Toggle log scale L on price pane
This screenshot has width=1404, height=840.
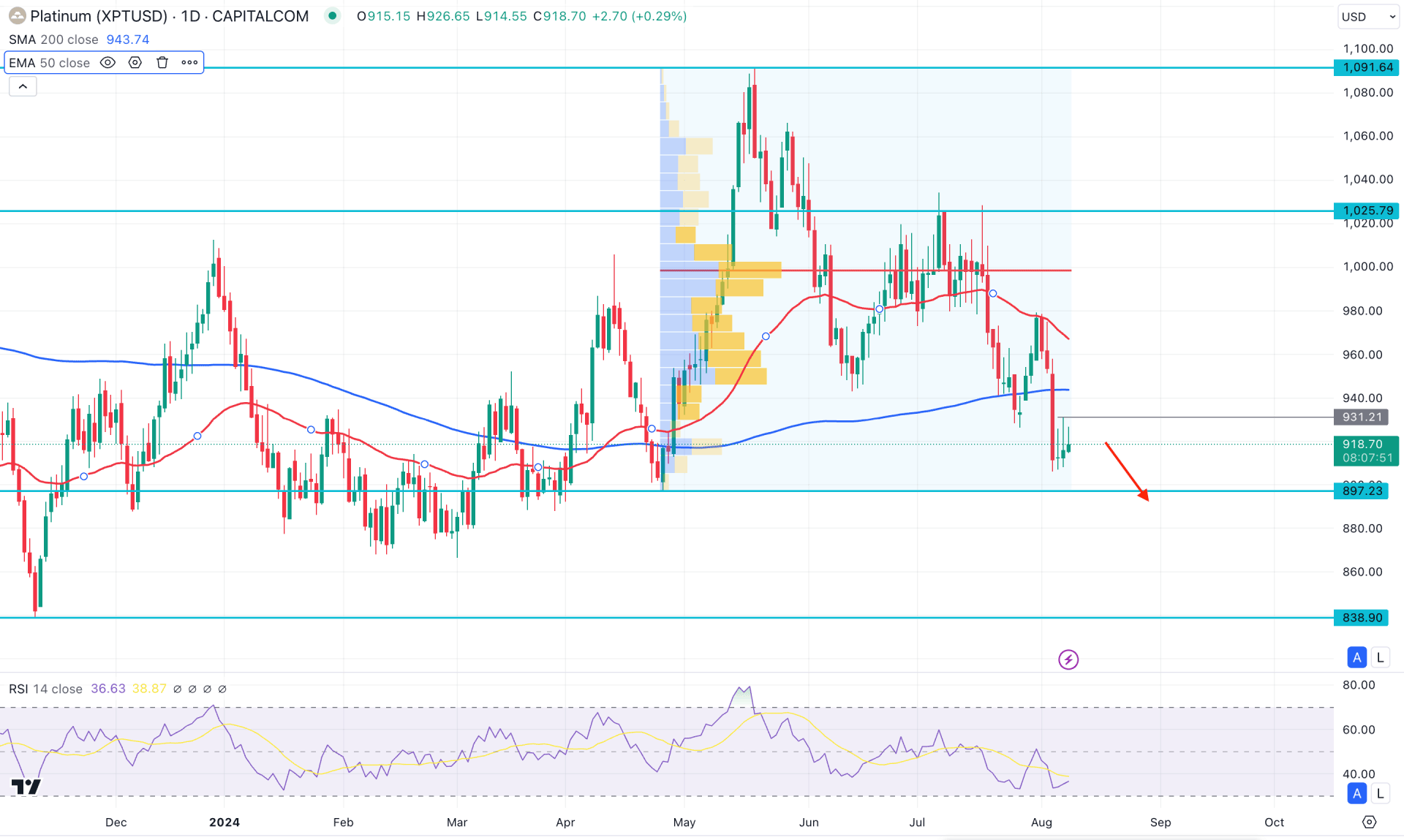point(1380,657)
